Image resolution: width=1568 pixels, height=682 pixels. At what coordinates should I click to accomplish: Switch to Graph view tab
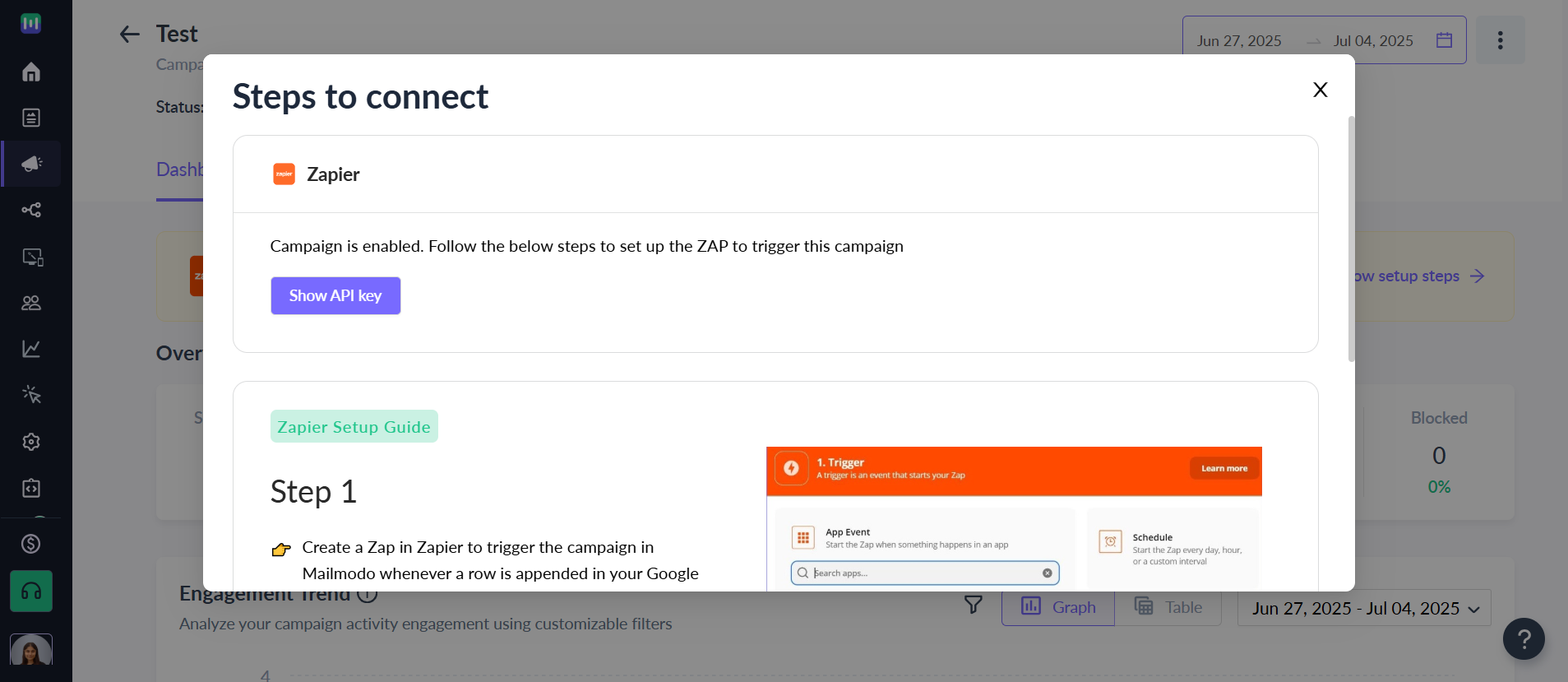click(x=1058, y=607)
